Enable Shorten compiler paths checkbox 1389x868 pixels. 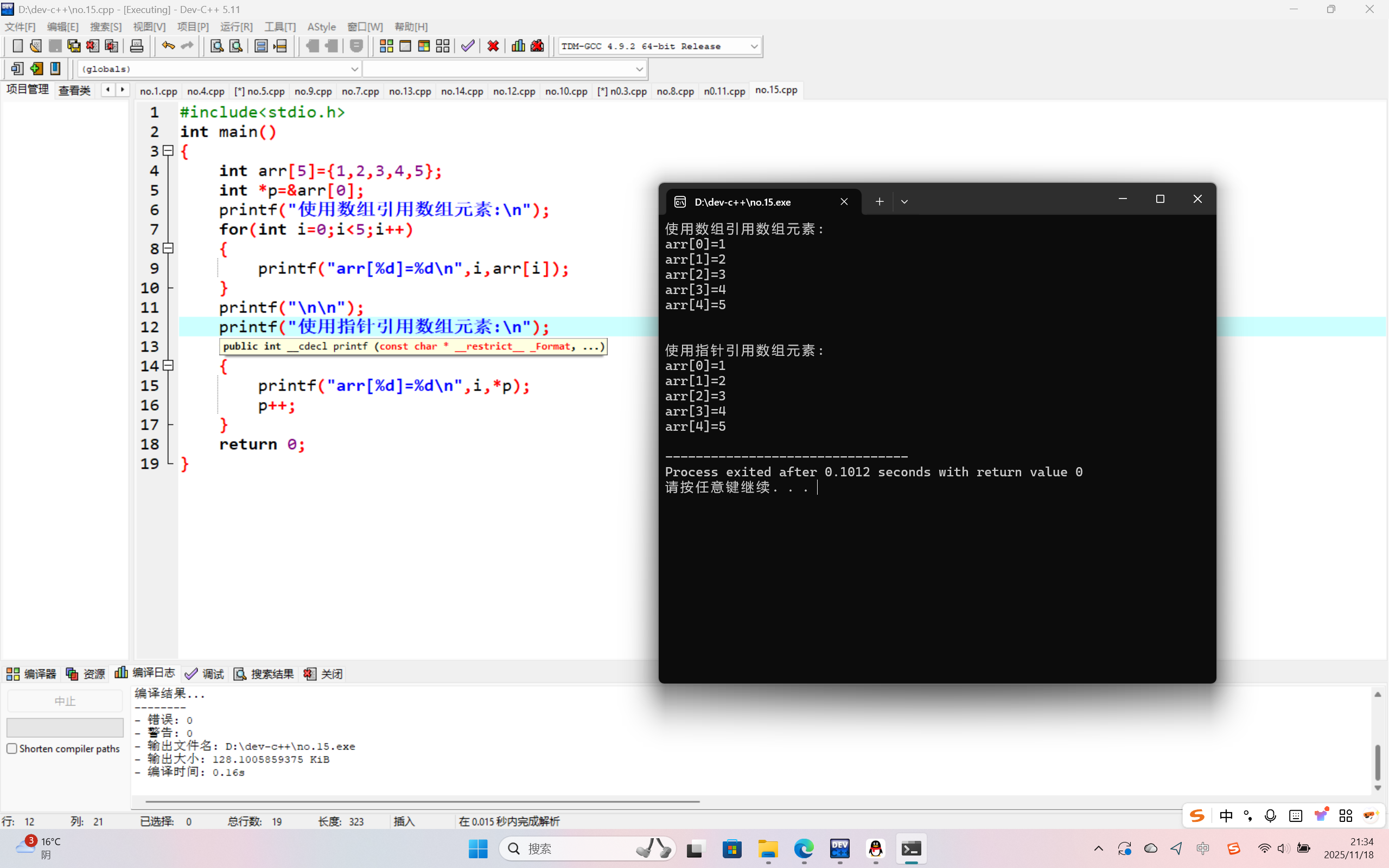pos(12,749)
